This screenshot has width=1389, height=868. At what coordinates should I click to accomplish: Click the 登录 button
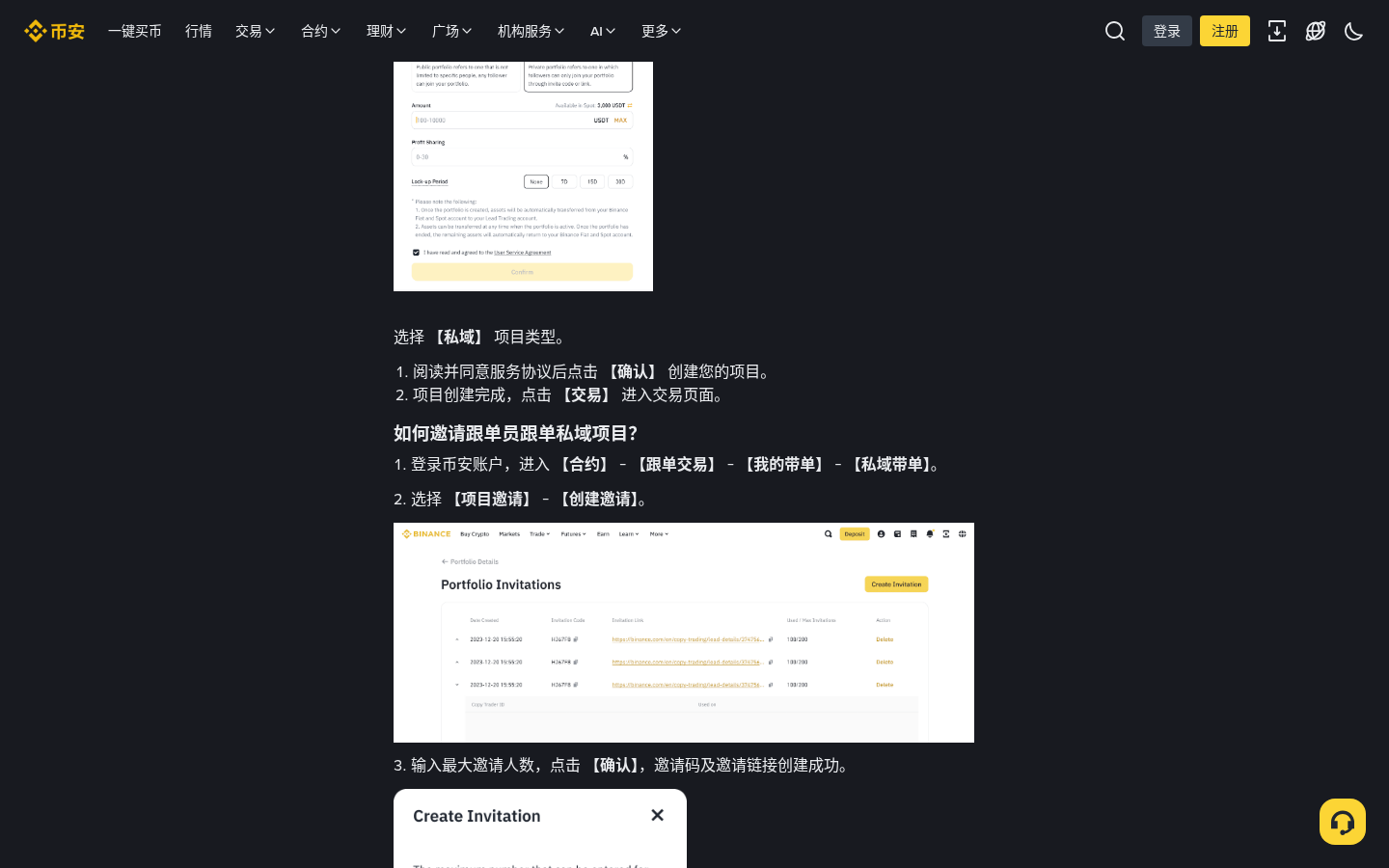[x=1167, y=31]
